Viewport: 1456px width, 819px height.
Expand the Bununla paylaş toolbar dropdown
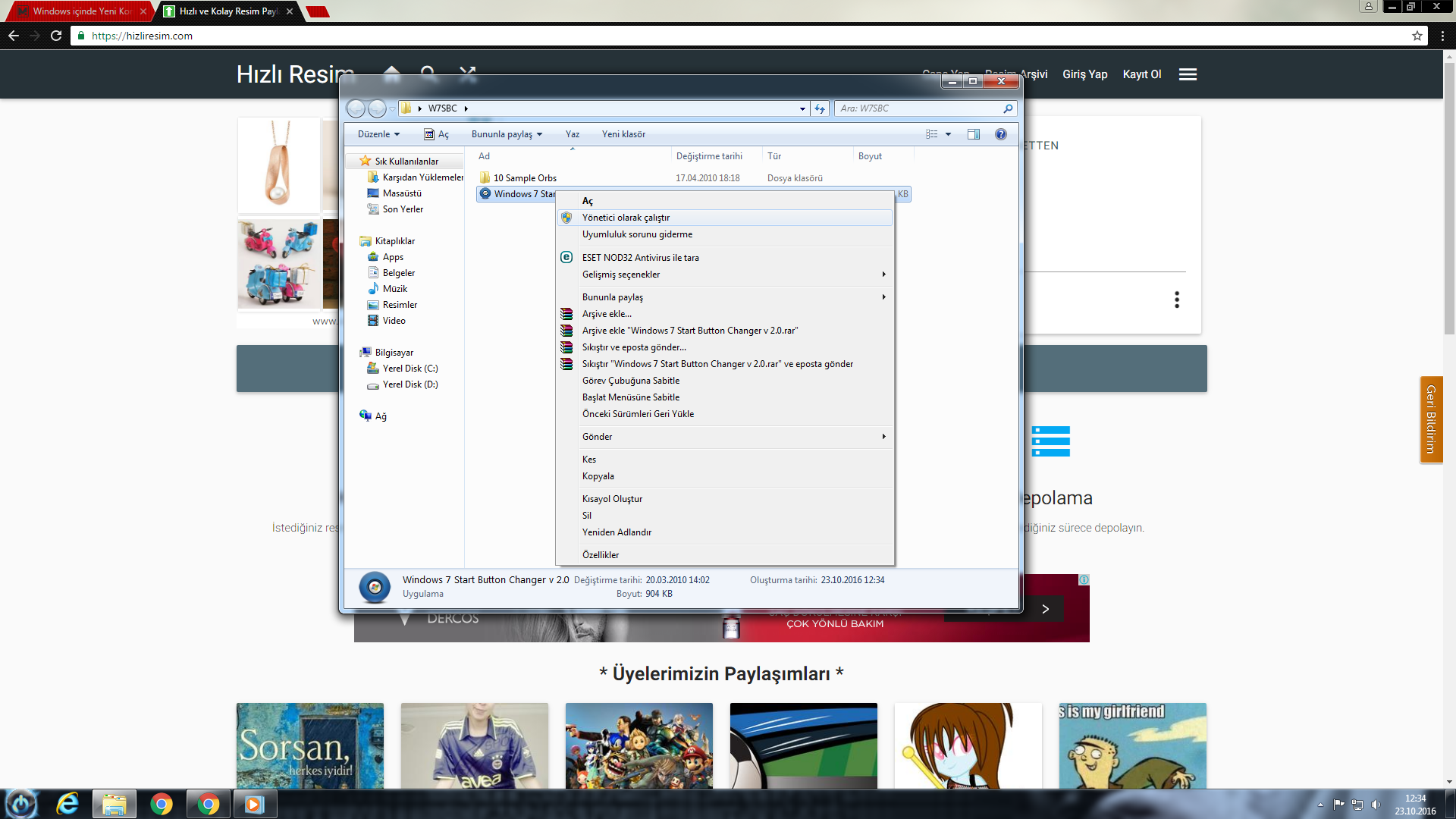tap(507, 134)
